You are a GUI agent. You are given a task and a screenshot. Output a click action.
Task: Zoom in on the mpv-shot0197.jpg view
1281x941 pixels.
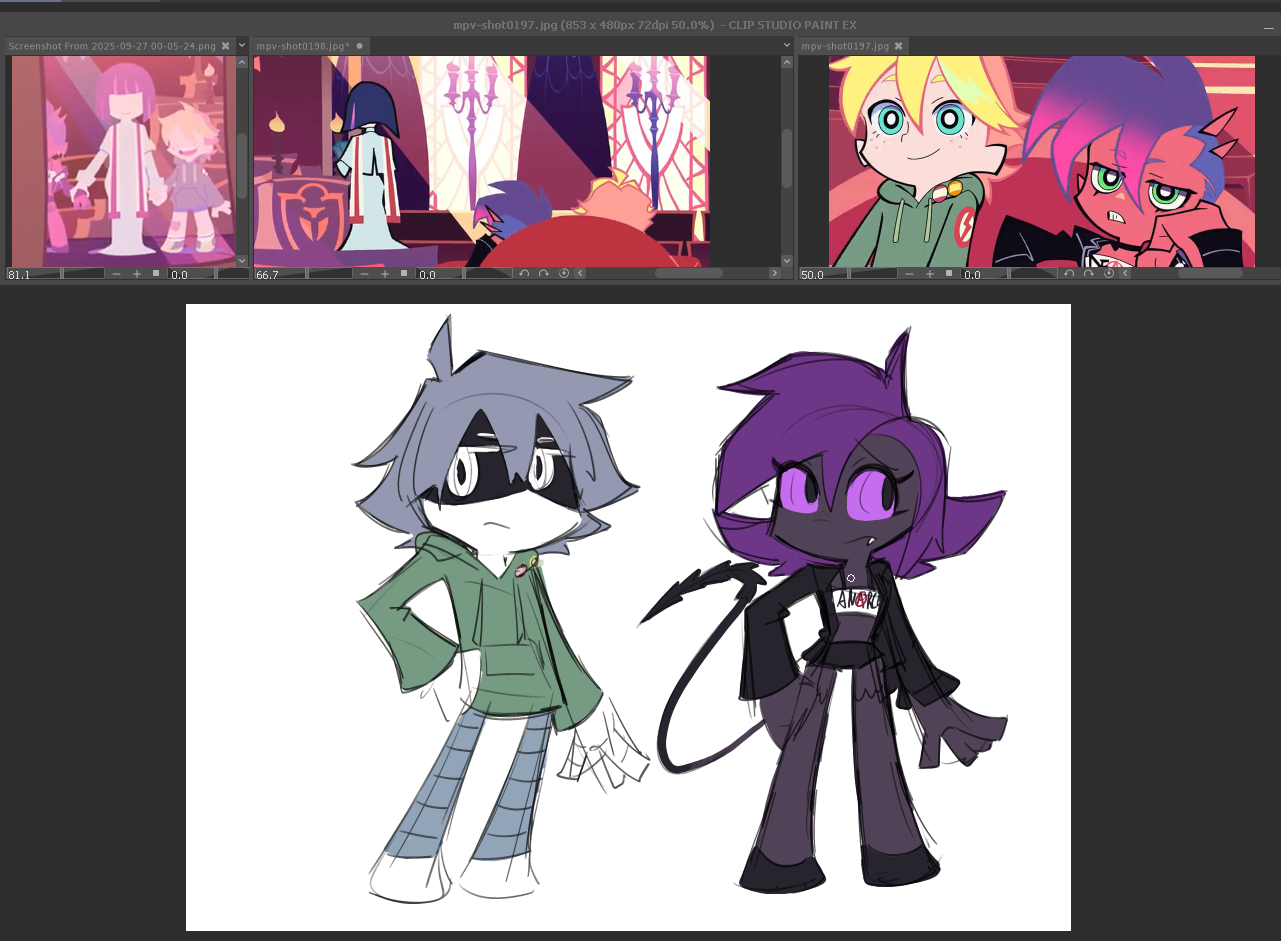[x=930, y=273]
